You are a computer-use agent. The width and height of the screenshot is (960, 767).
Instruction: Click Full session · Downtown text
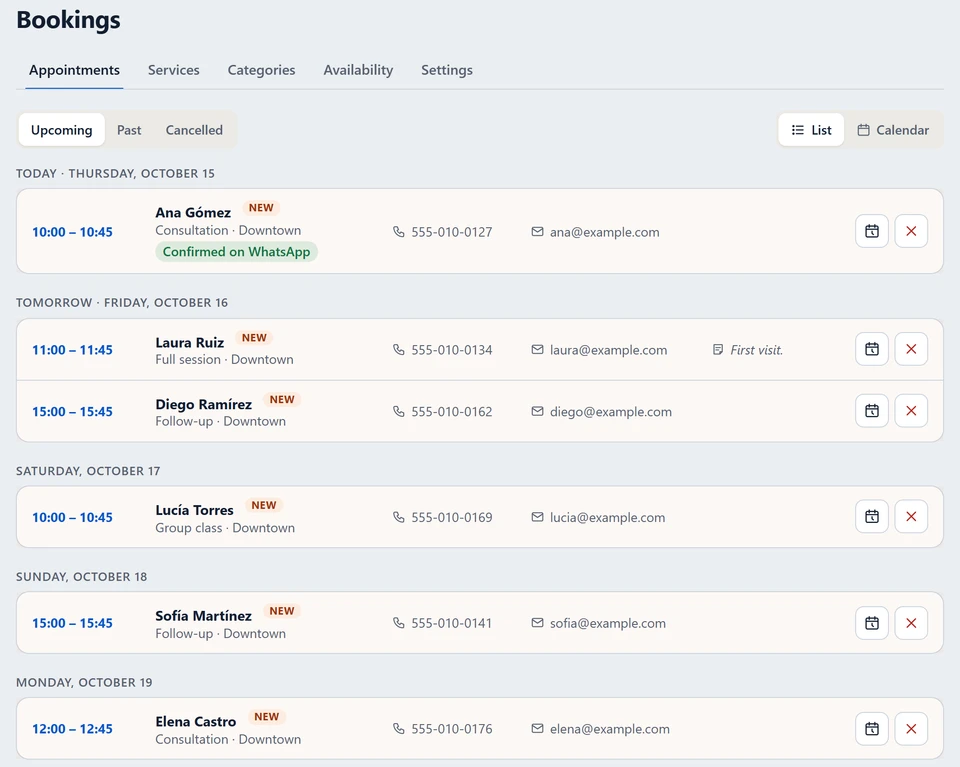(224, 359)
